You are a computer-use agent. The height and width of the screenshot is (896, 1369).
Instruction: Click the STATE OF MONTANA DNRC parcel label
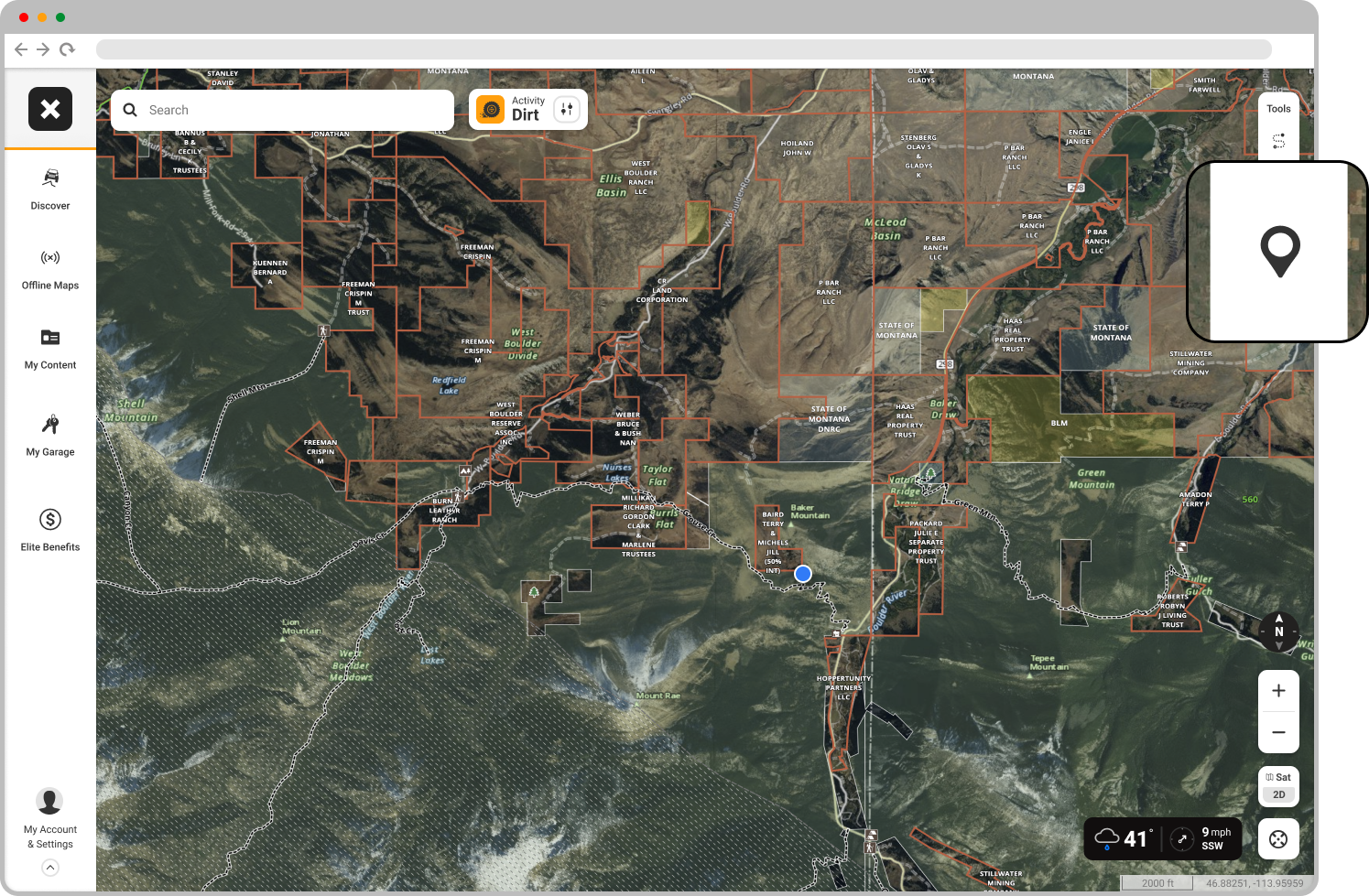[829, 419]
